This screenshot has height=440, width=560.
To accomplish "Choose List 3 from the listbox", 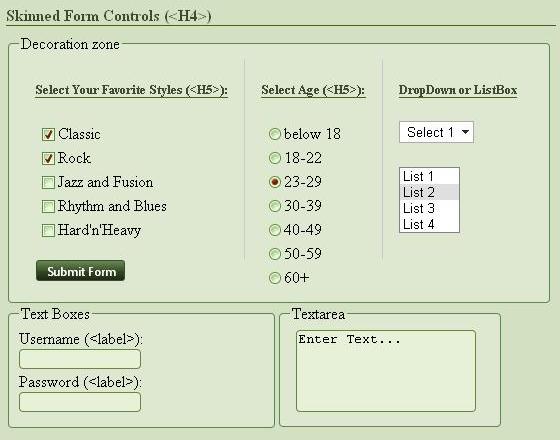I will pyautogui.click(x=429, y=208).
